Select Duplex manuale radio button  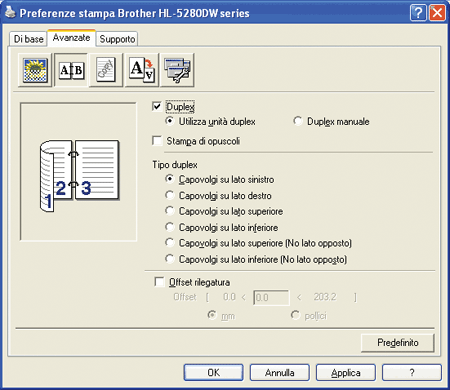click(x=298, y=121)
